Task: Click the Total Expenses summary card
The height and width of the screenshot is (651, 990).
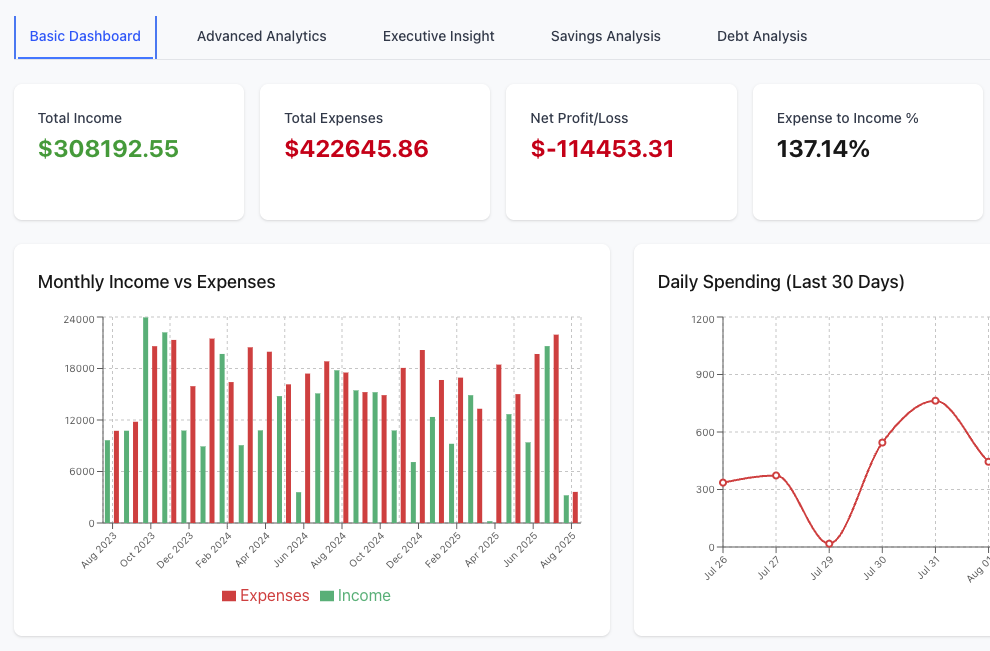Action: pyautogui.click(x=374, y=151)
